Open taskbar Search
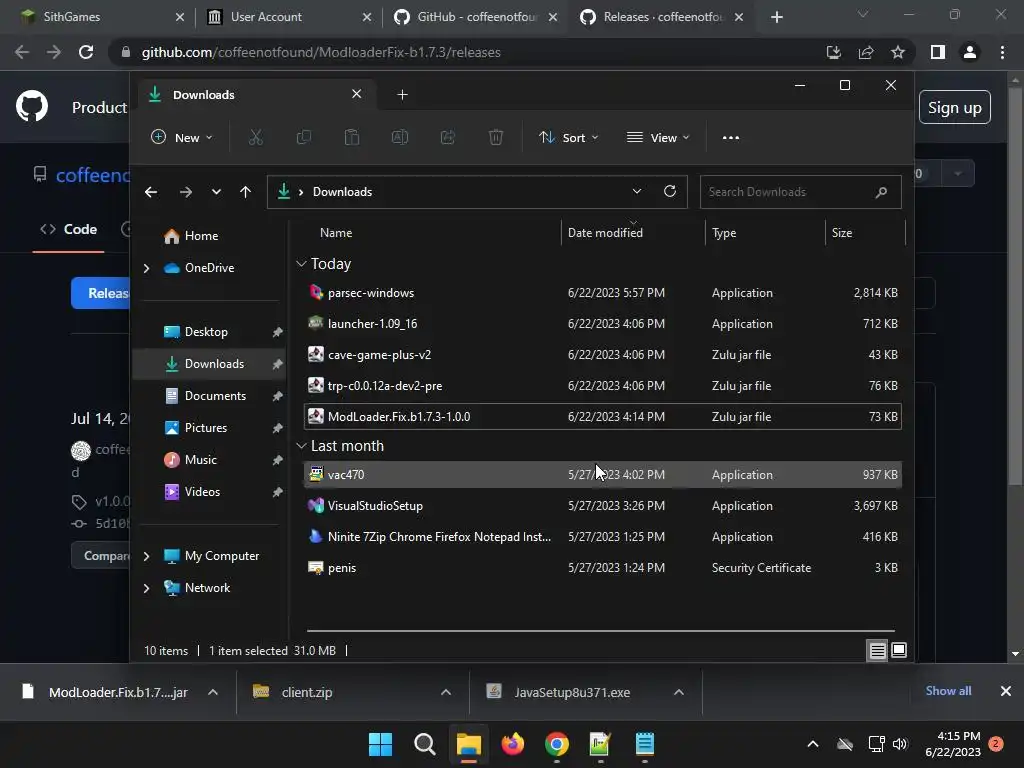 (424, 744)
